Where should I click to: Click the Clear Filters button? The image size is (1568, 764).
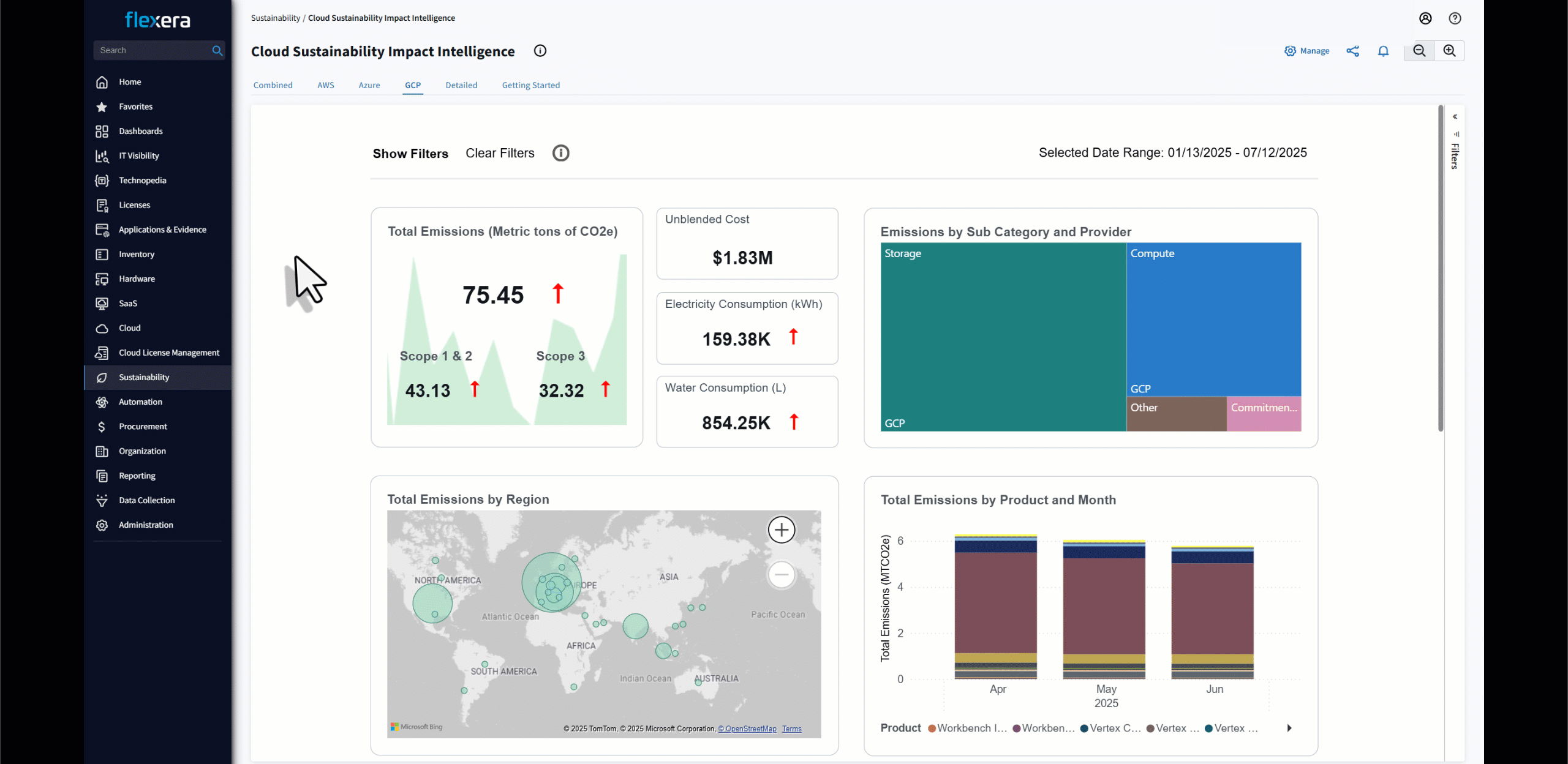point(500,153)
